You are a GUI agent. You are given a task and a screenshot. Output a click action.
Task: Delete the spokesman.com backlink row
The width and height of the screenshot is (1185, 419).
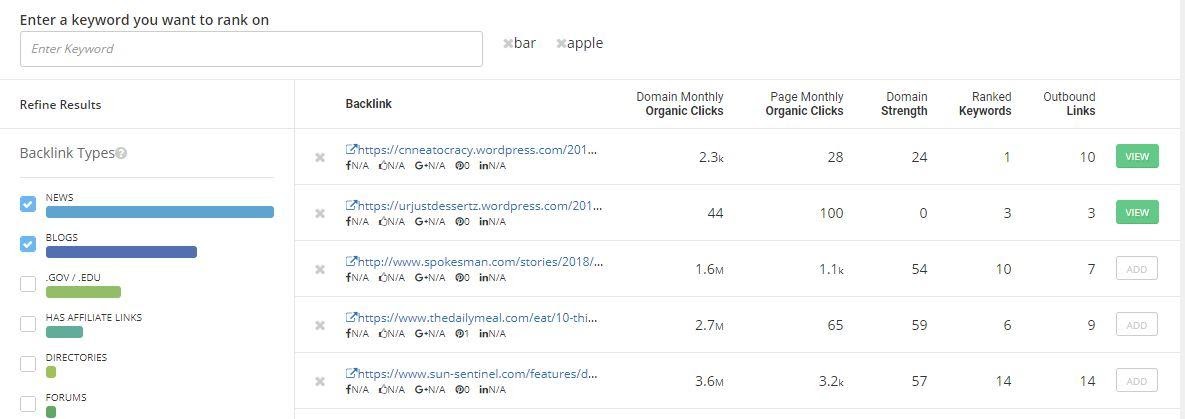point(320,269)
